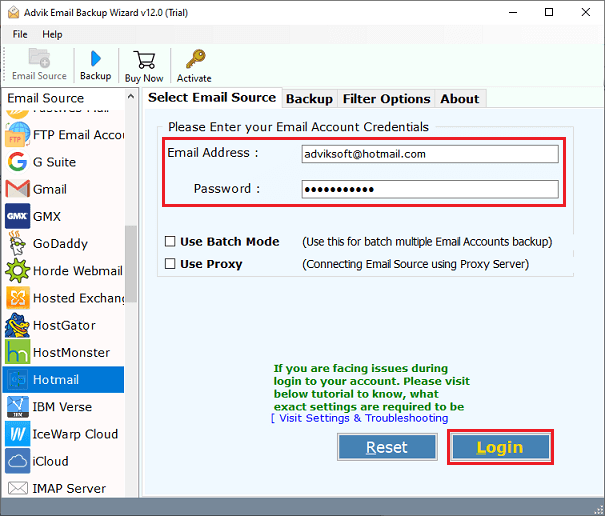Image resolution: width=605 pixels, height=516 pixels.
Task: Open the Buy Now shopping cart
Action: point(144,60)
